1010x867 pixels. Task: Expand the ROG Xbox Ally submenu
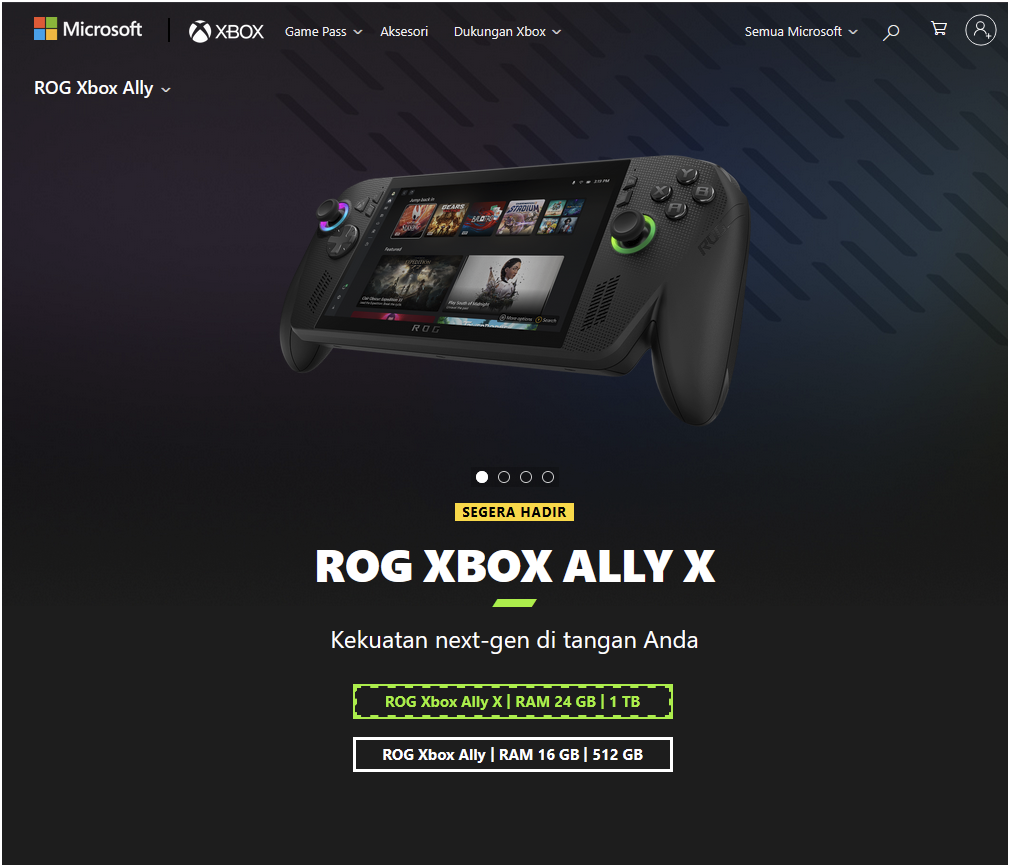[102, 88]
